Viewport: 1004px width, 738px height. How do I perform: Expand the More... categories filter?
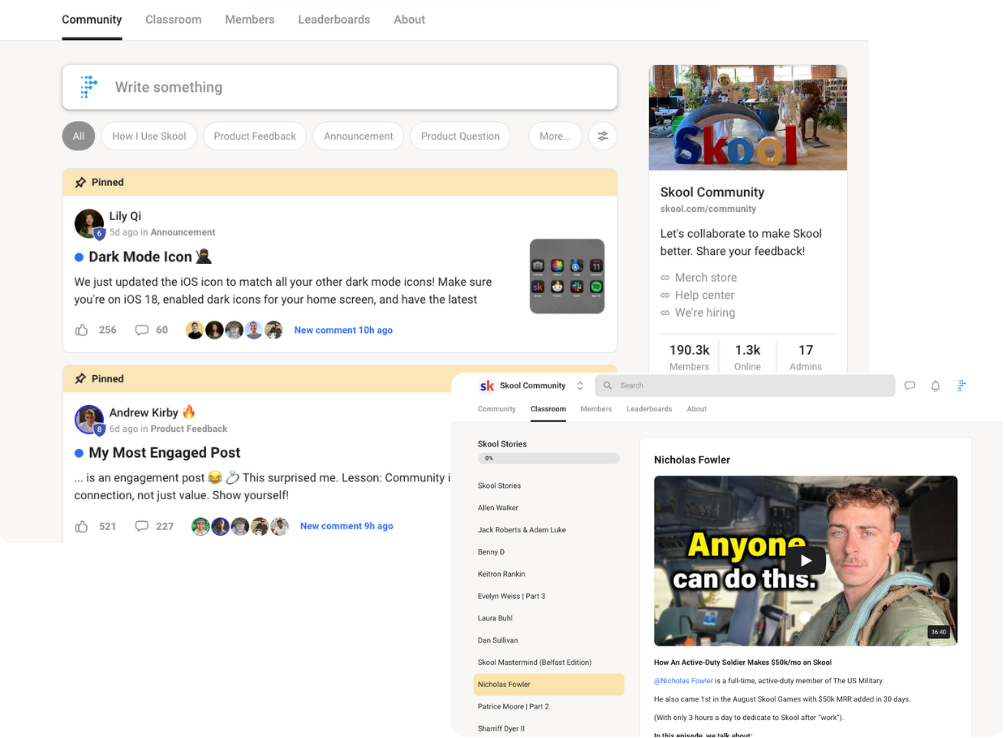(x=555, y=136)
